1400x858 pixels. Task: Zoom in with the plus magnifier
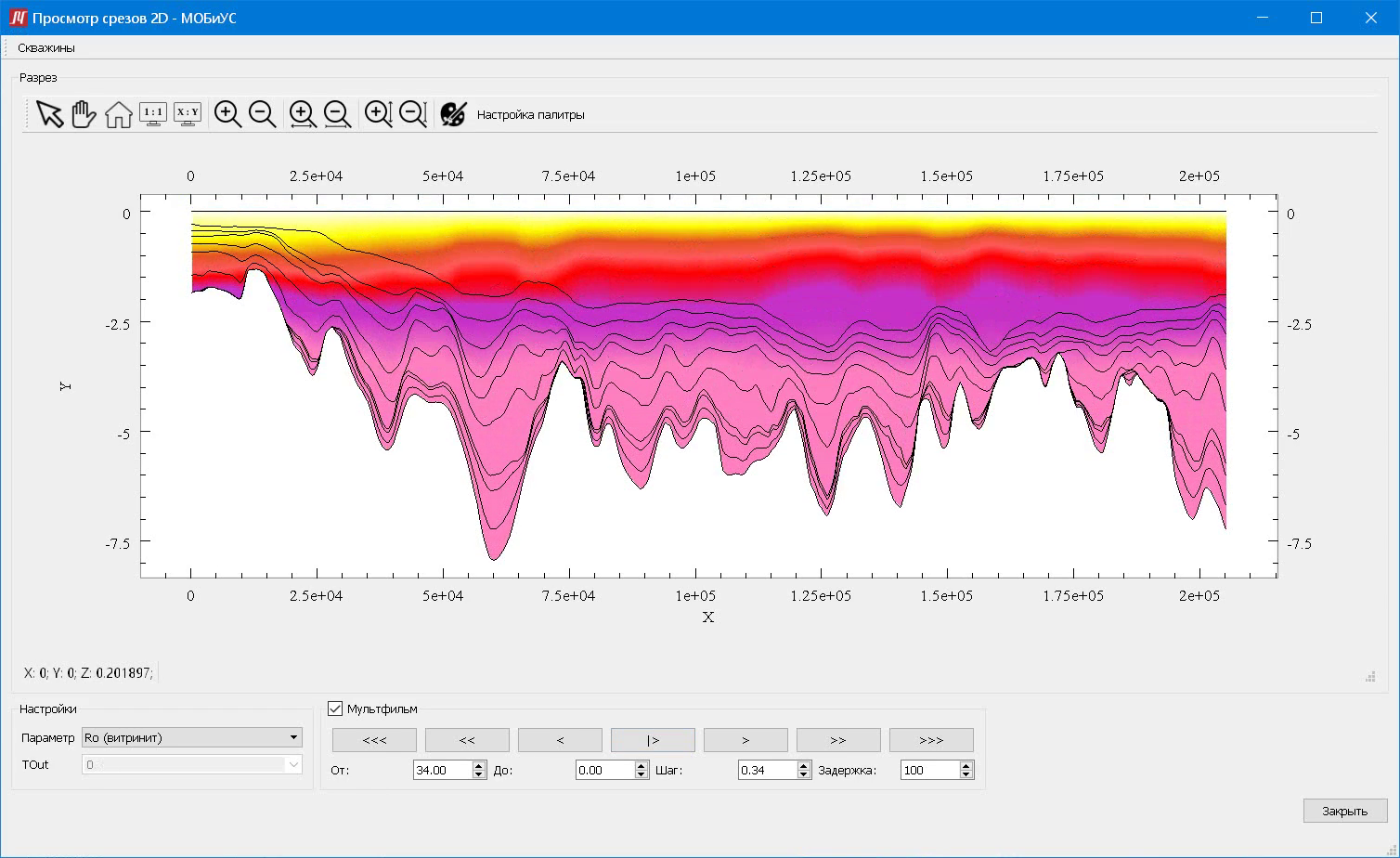pos(228,114)
